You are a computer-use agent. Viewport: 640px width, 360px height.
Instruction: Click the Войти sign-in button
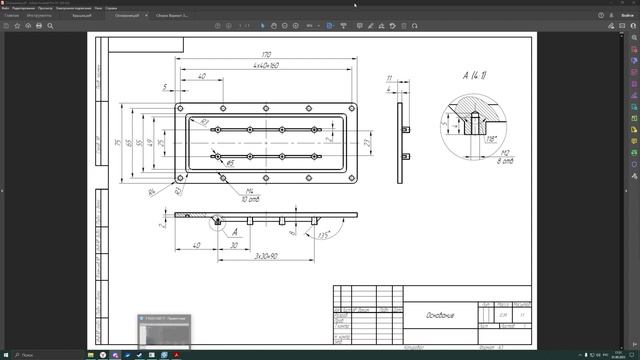tap(627, 15)
